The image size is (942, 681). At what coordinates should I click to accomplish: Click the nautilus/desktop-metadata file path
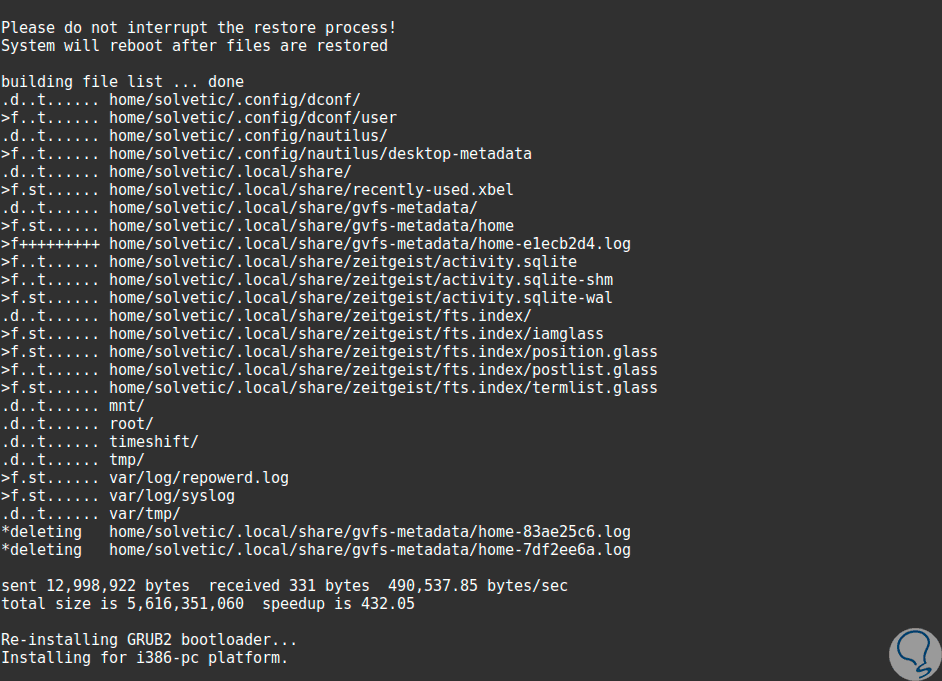[320, 153]
